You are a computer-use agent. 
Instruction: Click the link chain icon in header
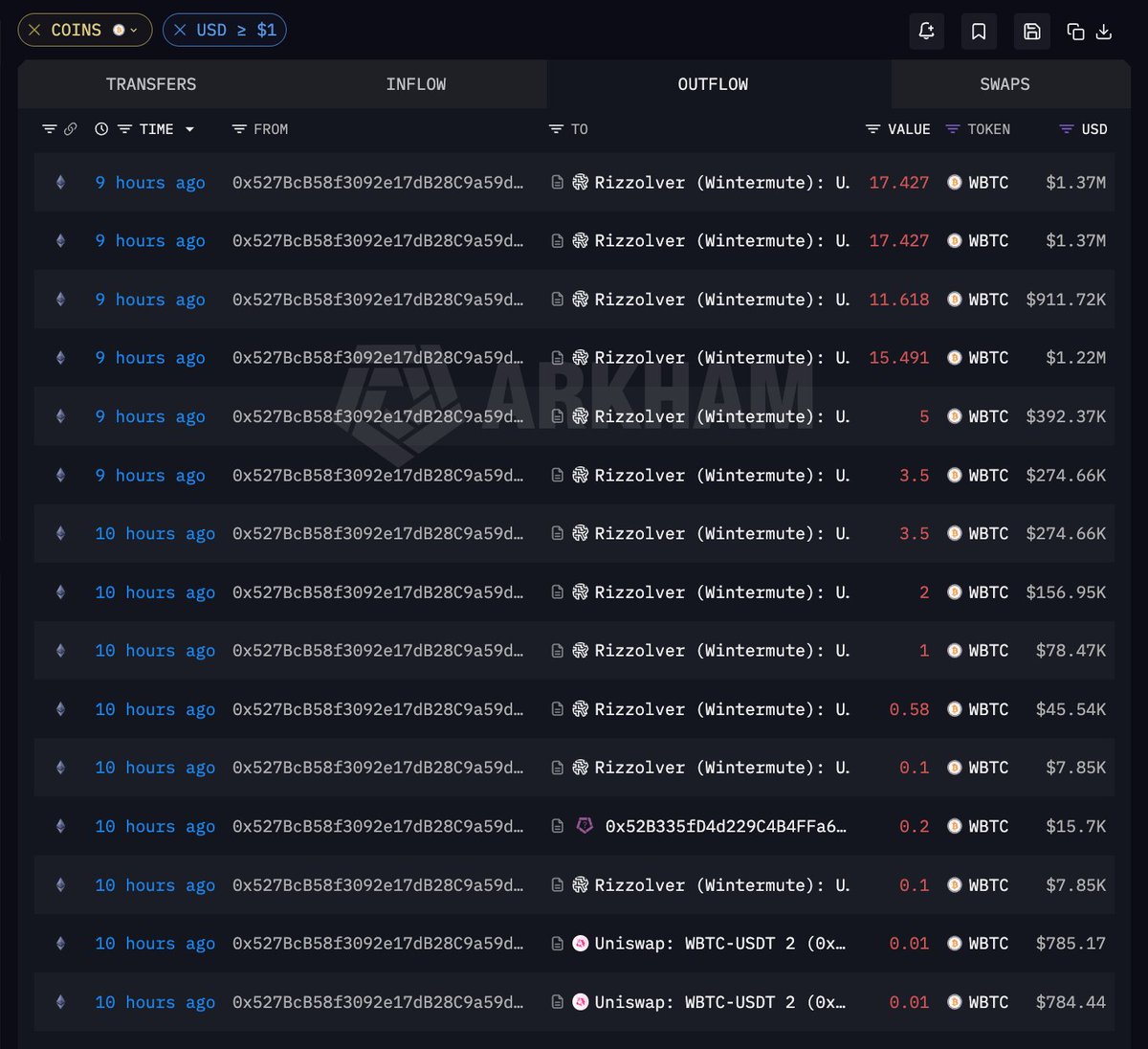tap(71, 129)
